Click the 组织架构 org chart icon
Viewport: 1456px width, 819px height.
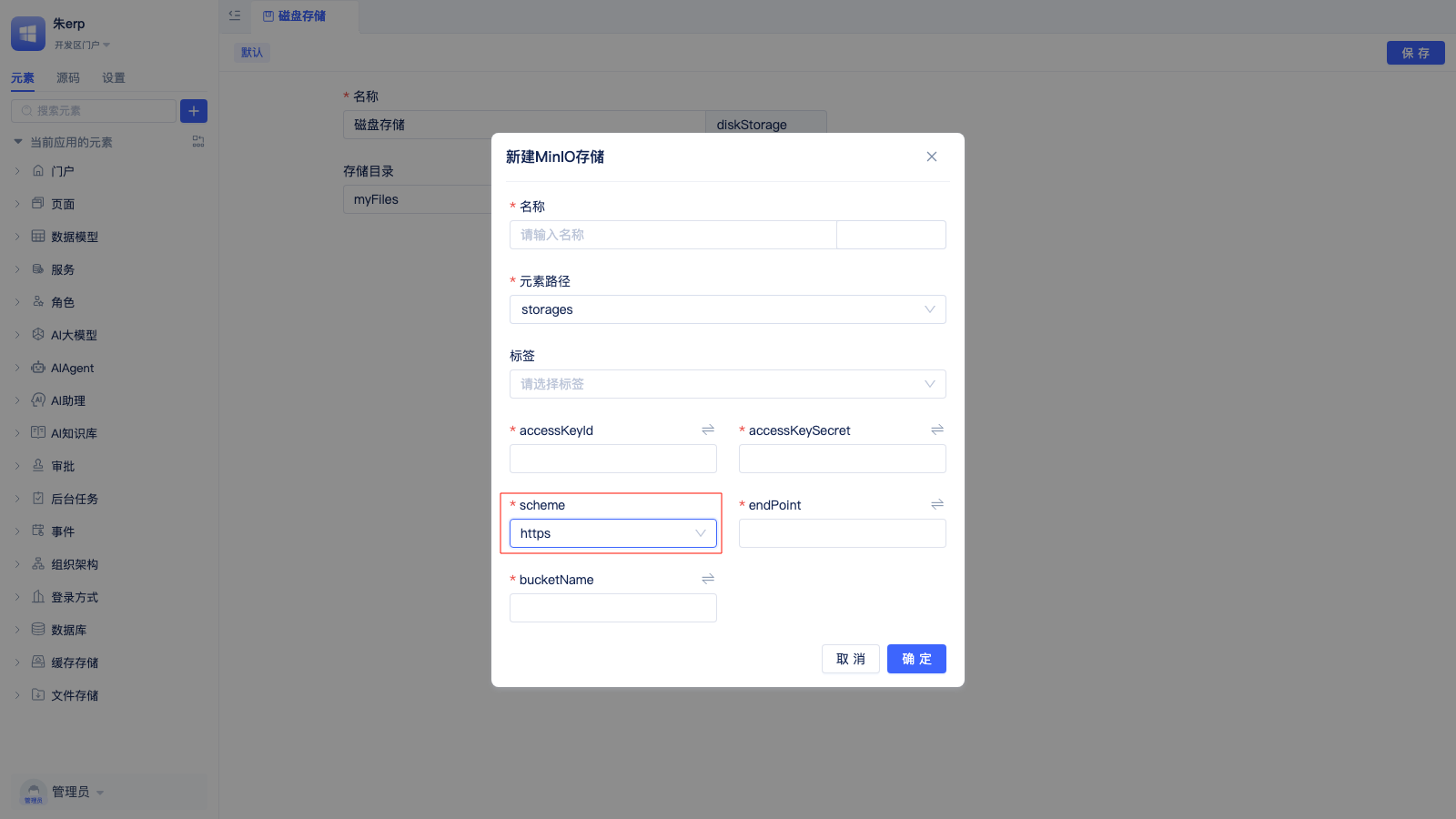pyautogui.click(x=38, y=563)
